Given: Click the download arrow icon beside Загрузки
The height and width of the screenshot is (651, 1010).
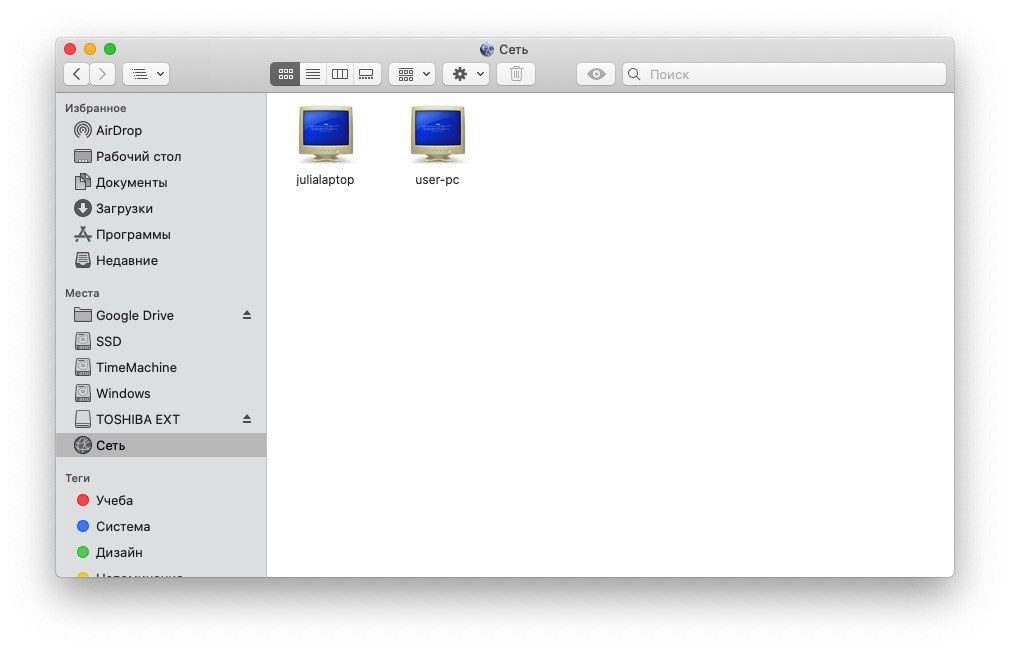Looking at the screenshot, I should (82, 208).
